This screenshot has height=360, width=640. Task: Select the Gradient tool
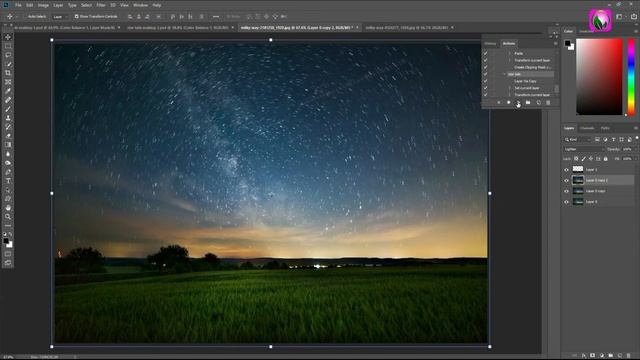pos(8,145)
